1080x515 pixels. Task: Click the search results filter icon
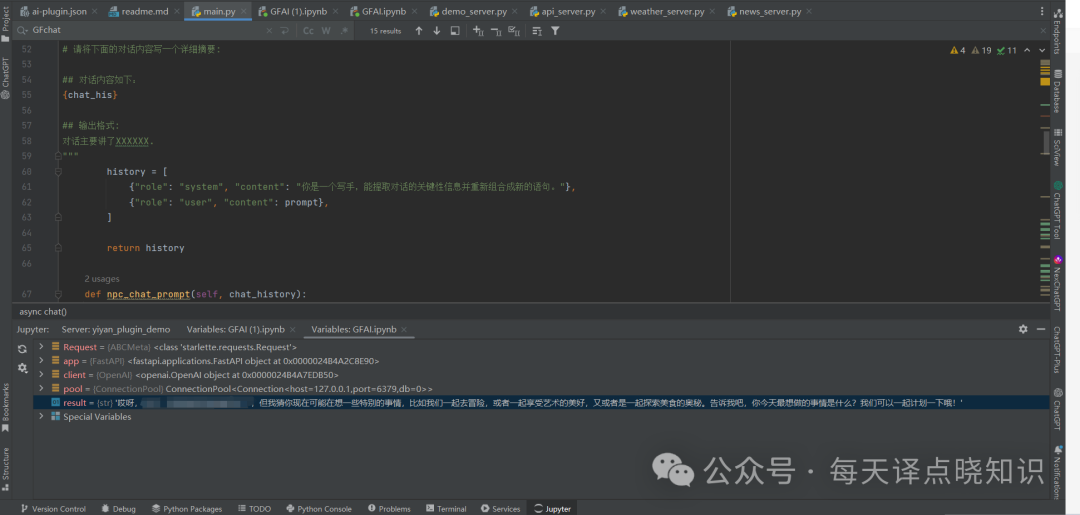(555, 31)
